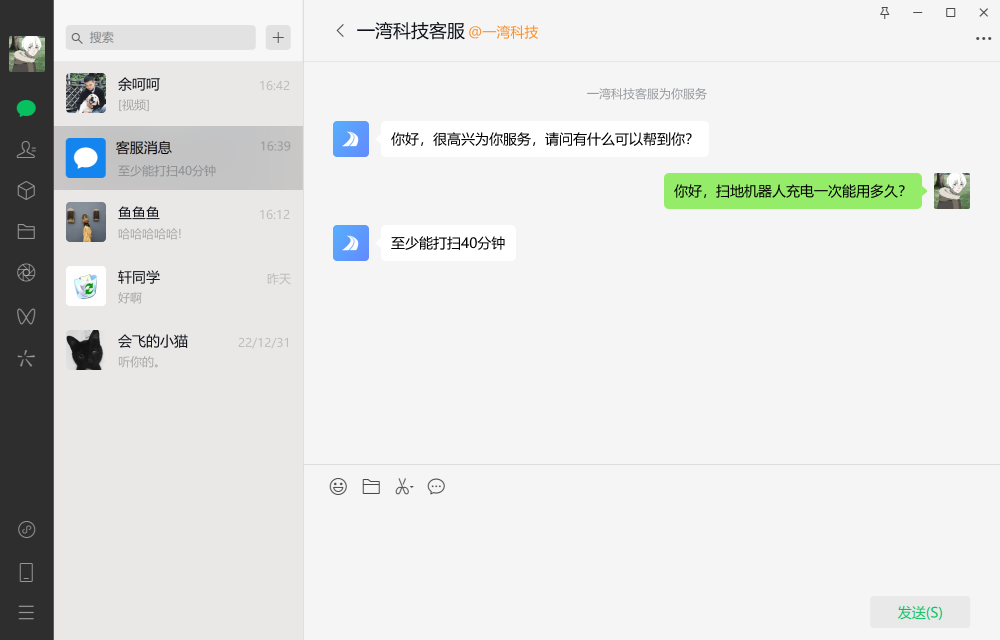Click your profile avatar at top left
This screenshot has width=1000, height=640.
coord(27,54)
